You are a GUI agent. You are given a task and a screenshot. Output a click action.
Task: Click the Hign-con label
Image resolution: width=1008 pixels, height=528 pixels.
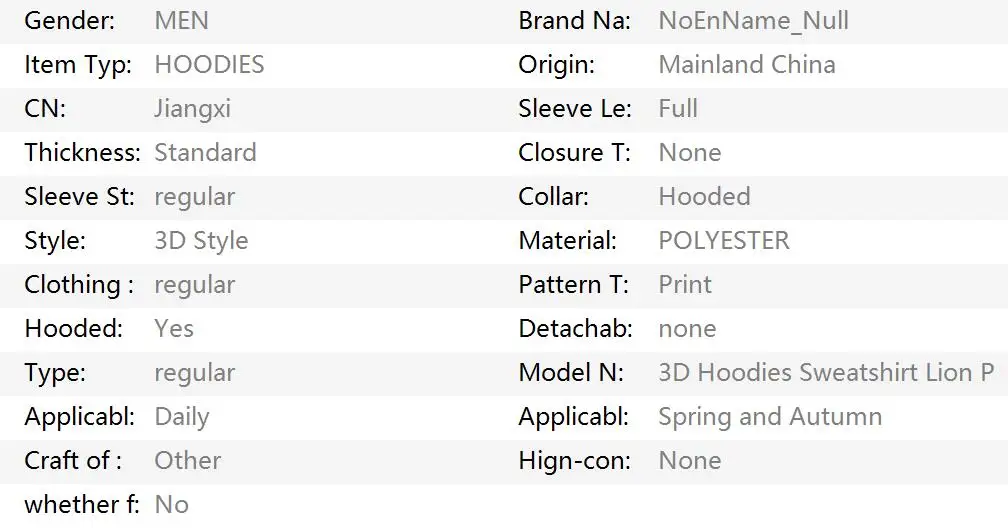click(574, 461)
